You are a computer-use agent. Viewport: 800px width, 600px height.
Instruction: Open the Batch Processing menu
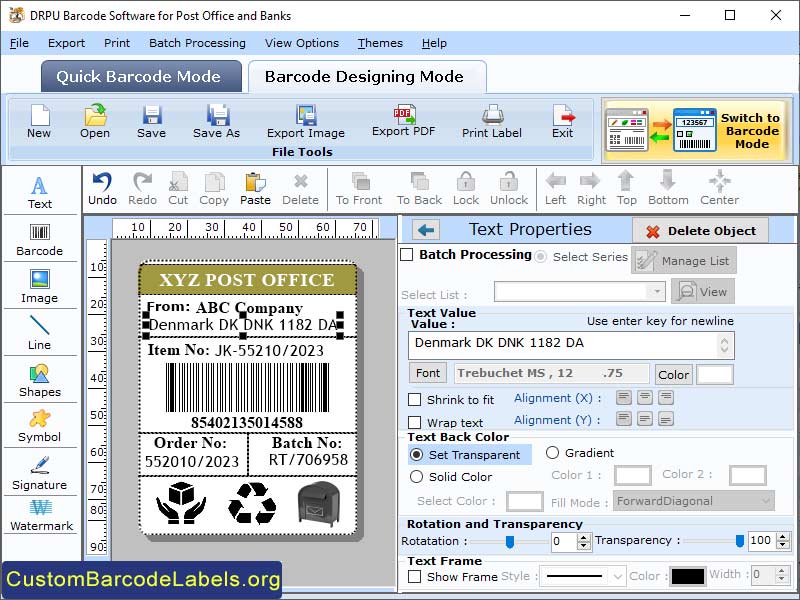pos(197,43)
